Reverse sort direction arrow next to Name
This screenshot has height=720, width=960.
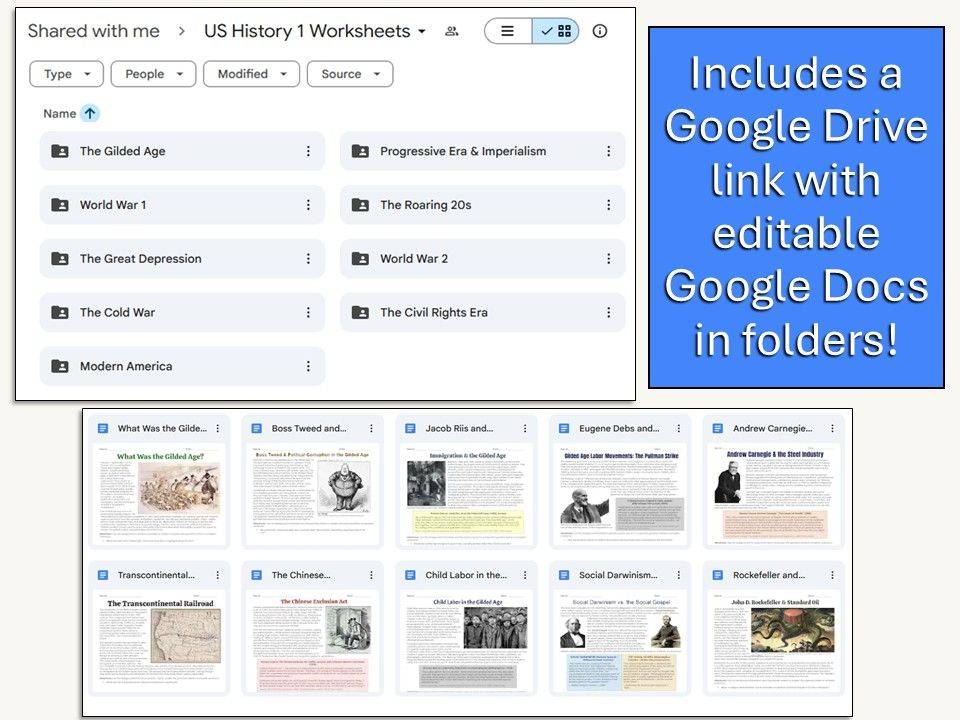90,113
